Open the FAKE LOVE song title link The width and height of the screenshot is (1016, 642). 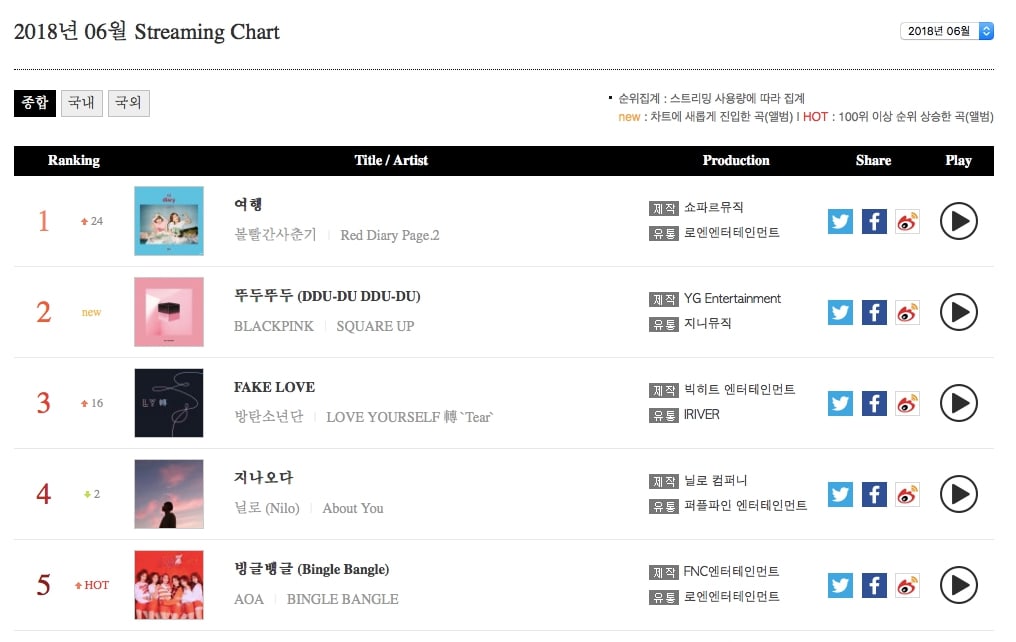[274, 387]
